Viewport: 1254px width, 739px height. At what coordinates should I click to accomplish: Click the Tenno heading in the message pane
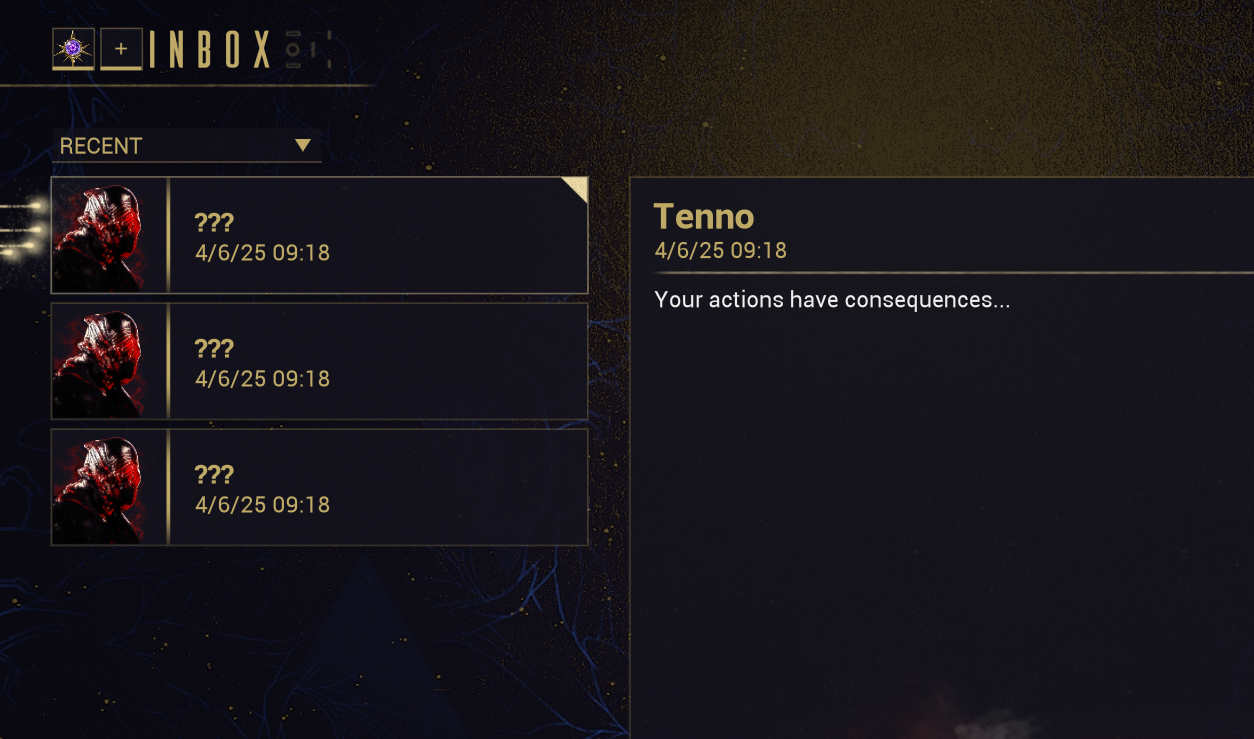[703, 216]
